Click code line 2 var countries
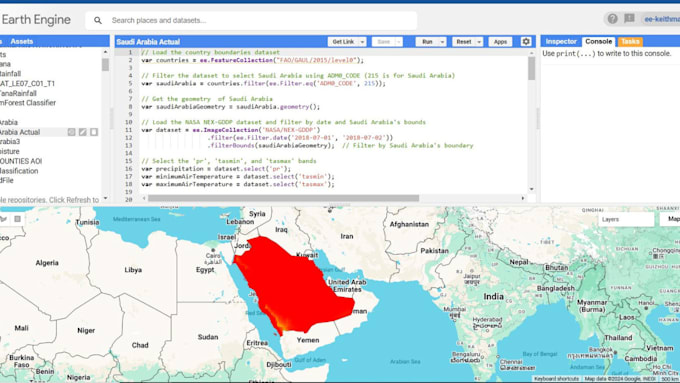 (x=252, y=60)
